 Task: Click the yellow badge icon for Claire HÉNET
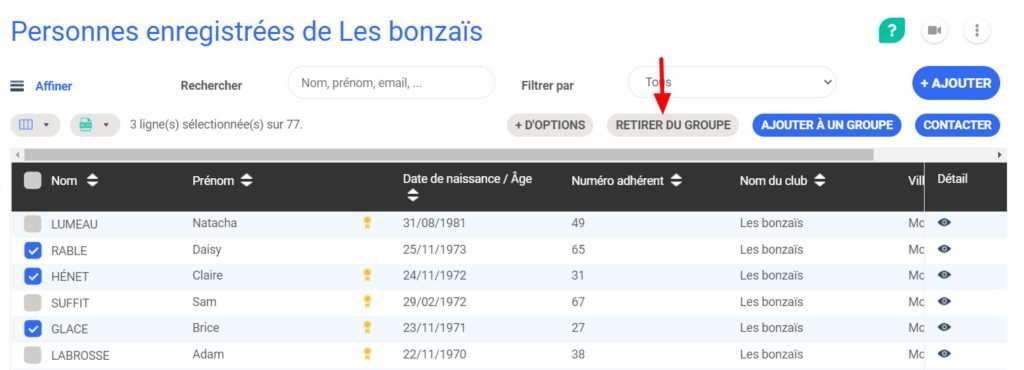point(368,275)
